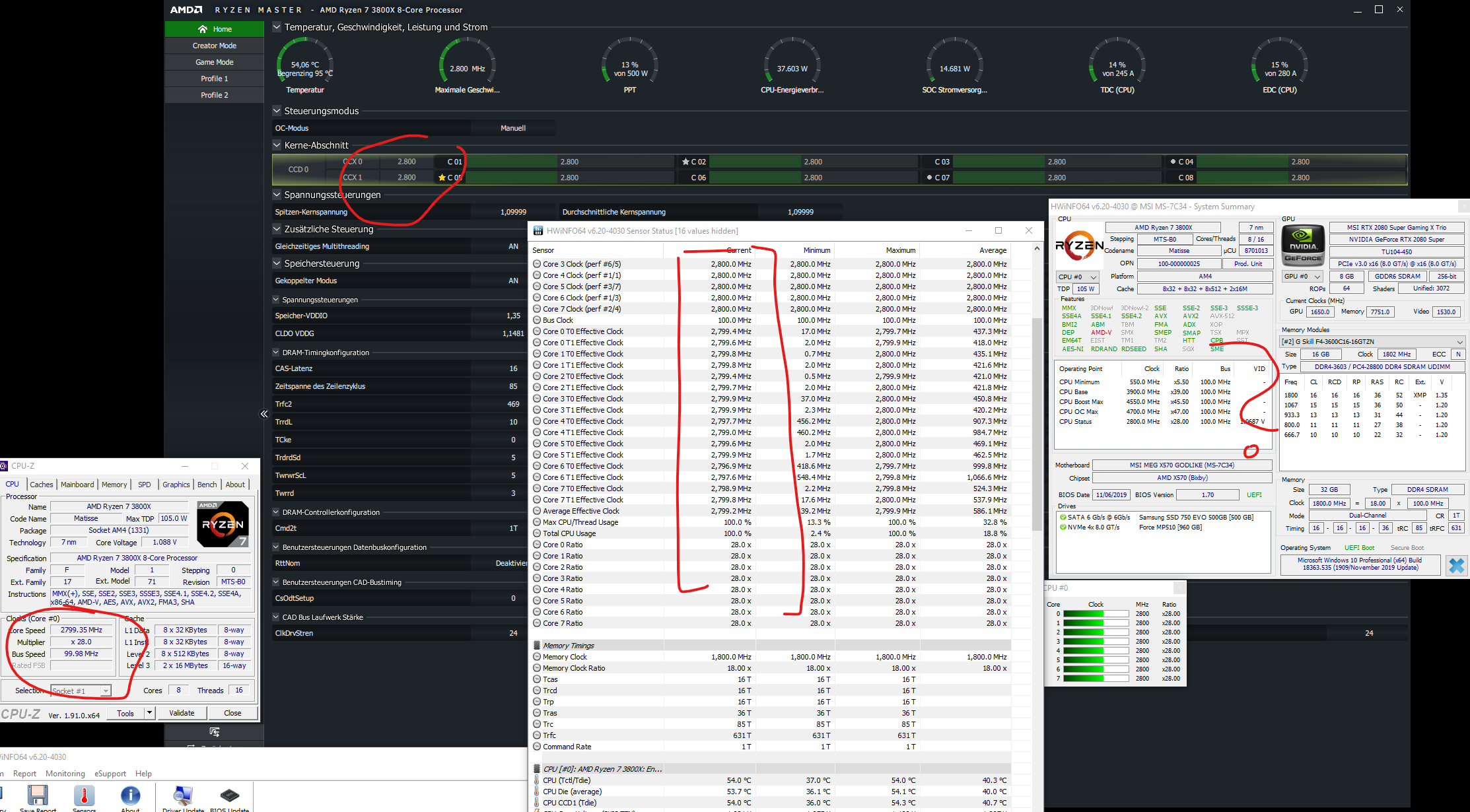Viewport: 1470px width, 812px height.
Task: Open the G Skill memory module dropdown
Action: click(x=1372, y=341)
